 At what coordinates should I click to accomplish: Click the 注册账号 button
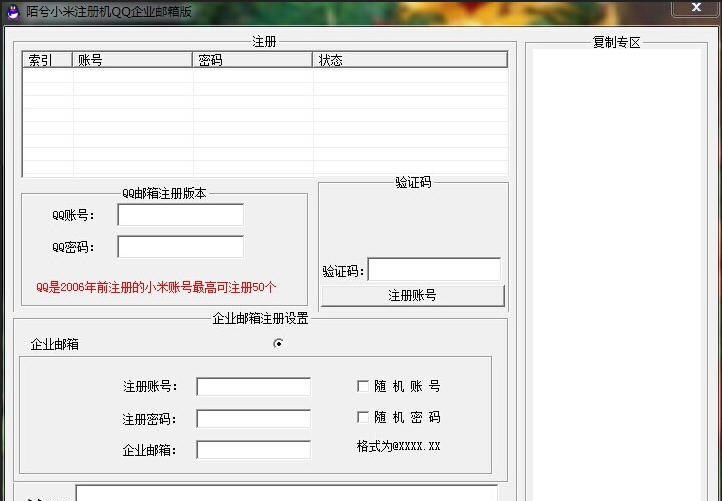(413, 296)
